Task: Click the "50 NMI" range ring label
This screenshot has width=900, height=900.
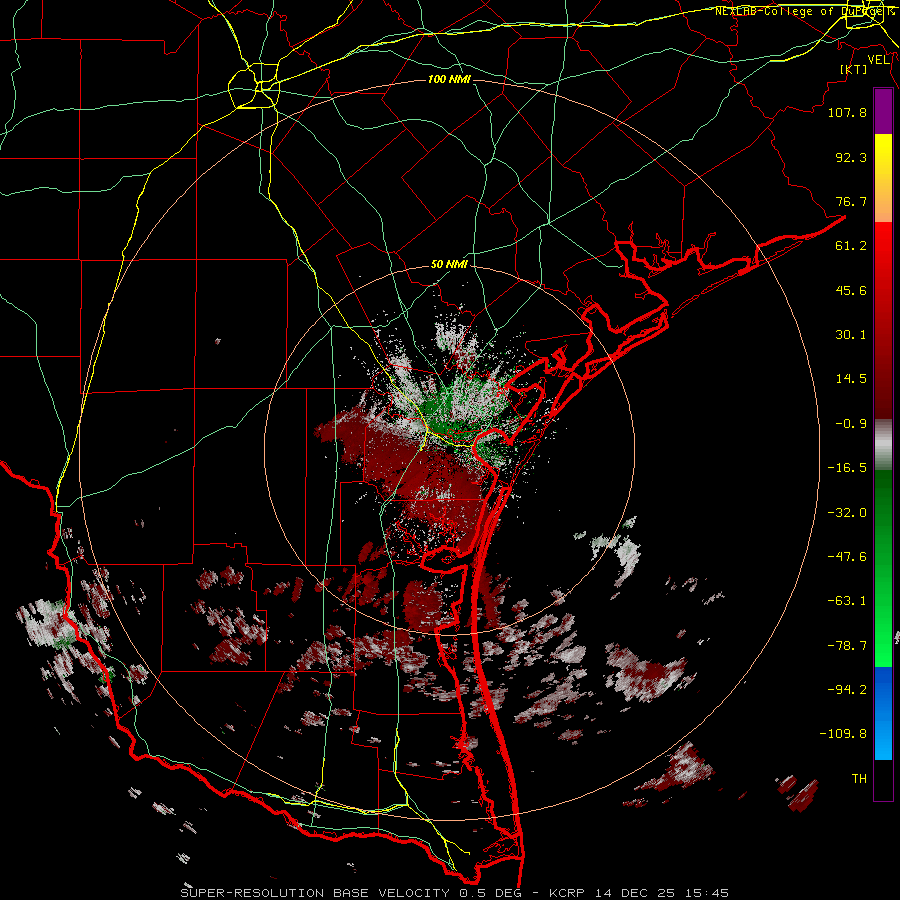Action: pyautogui.click(x=449, y=265)
